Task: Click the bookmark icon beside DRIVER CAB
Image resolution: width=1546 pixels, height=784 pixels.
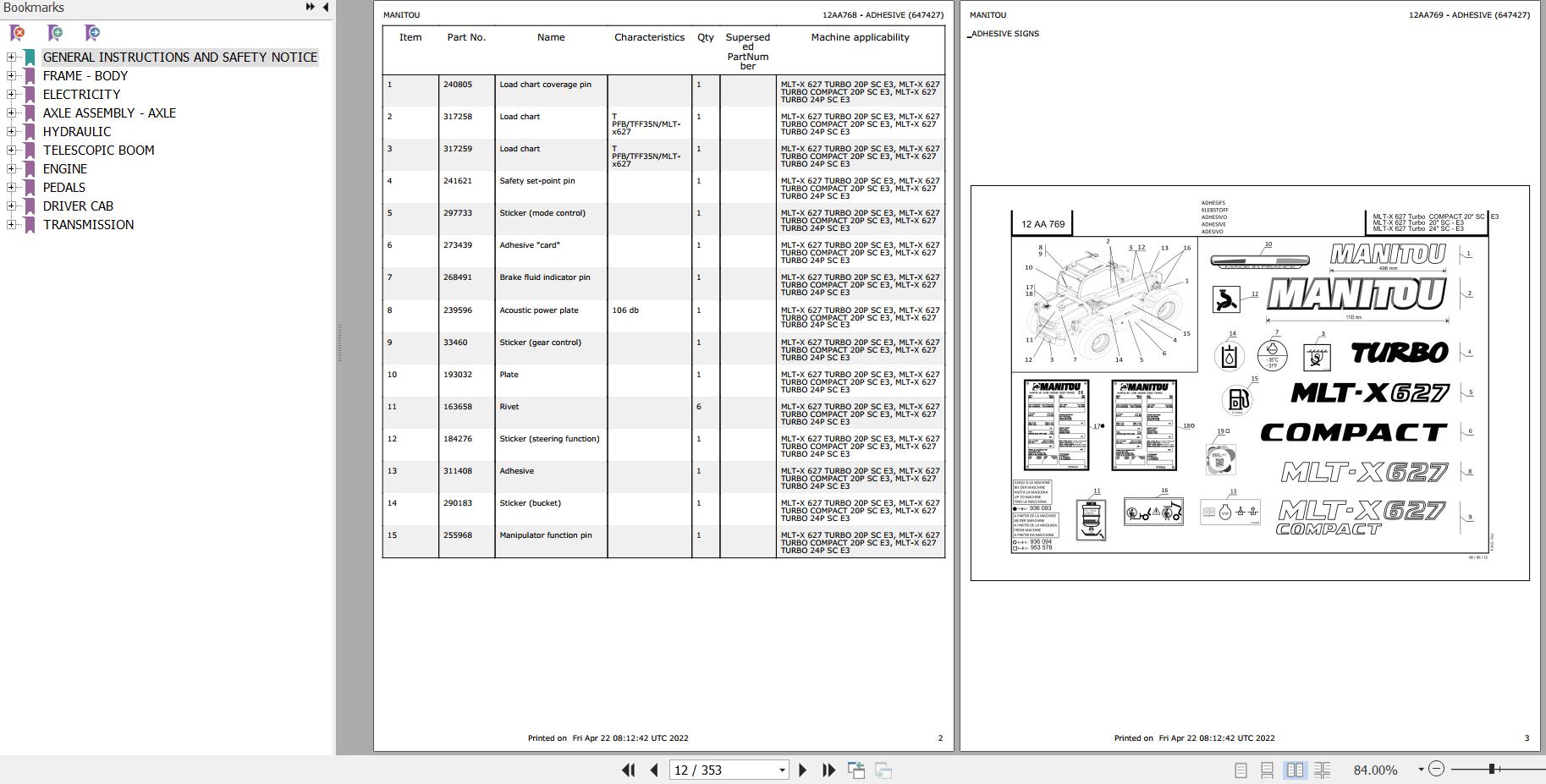Action: pos(30,206)
